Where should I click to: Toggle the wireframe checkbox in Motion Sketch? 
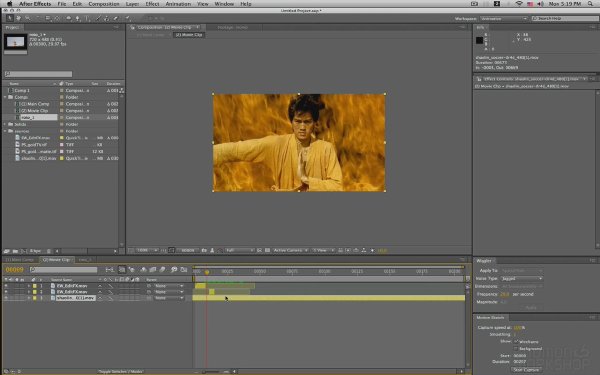coord(516,341)
